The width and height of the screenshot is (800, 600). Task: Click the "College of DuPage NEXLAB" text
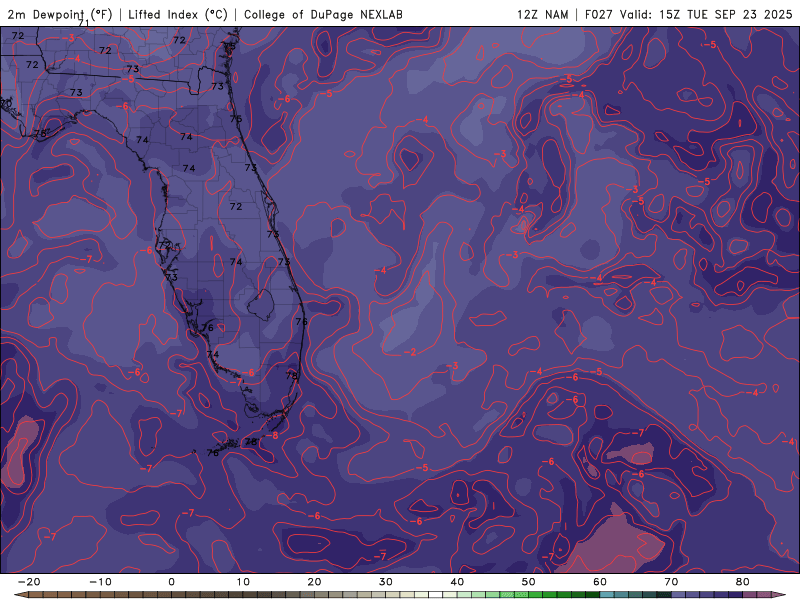coord(323,14)
